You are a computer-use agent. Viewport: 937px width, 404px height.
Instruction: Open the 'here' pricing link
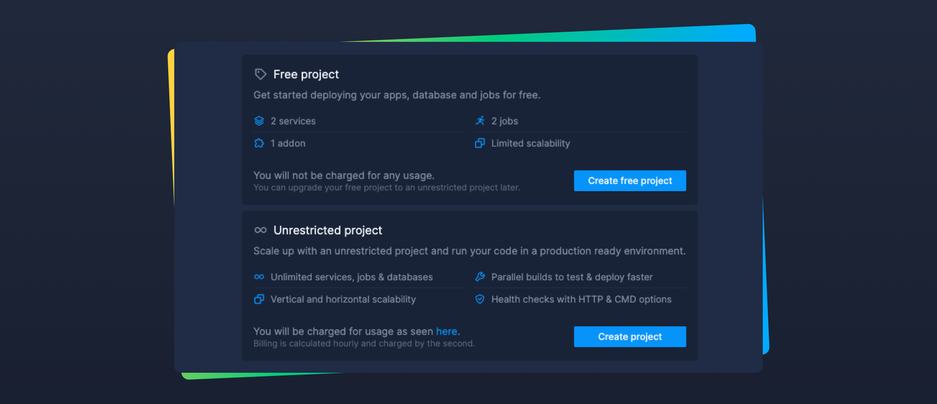pyautogui.click(x=446, y=331)
